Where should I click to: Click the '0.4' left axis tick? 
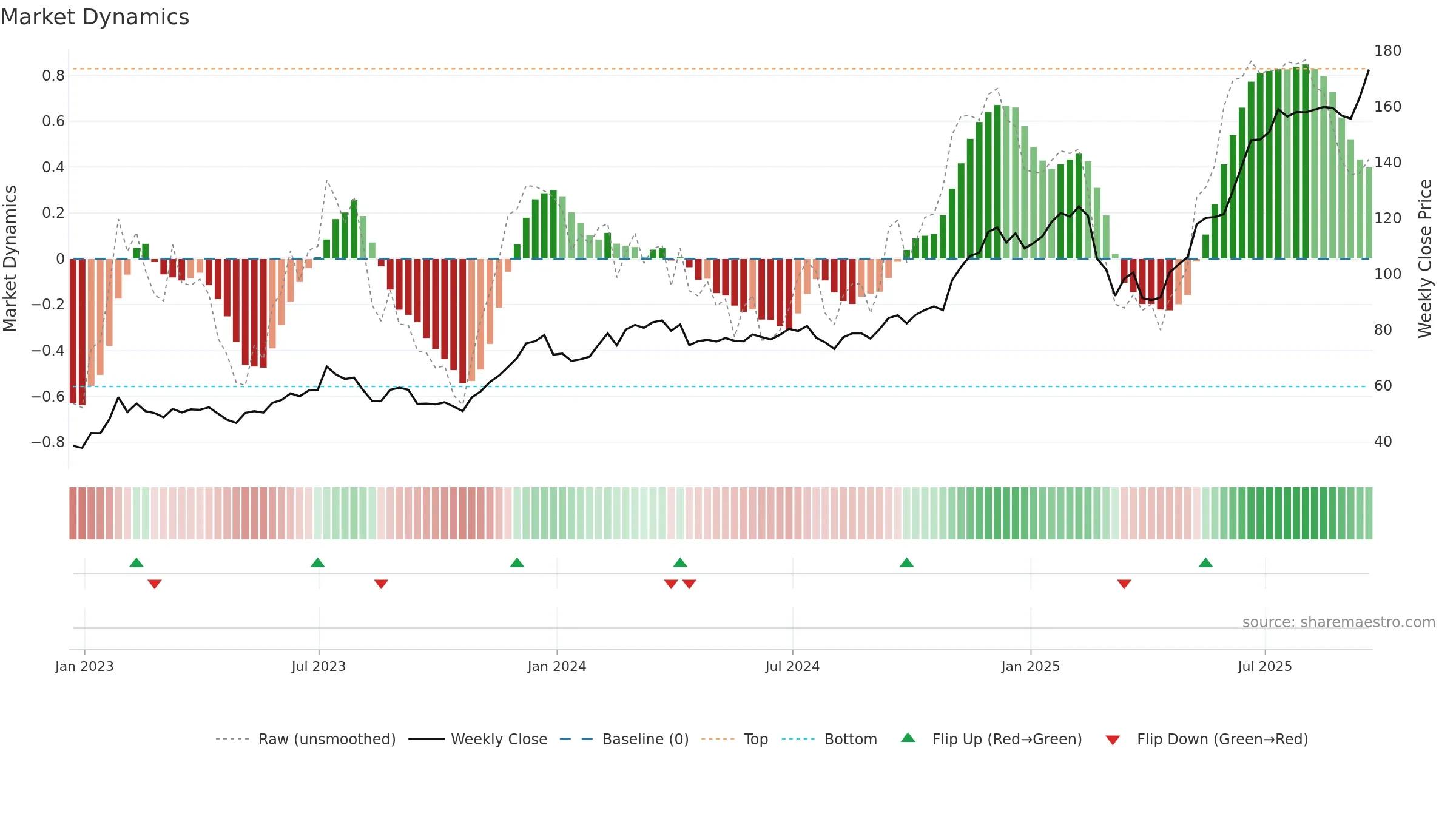click(53, 167)
